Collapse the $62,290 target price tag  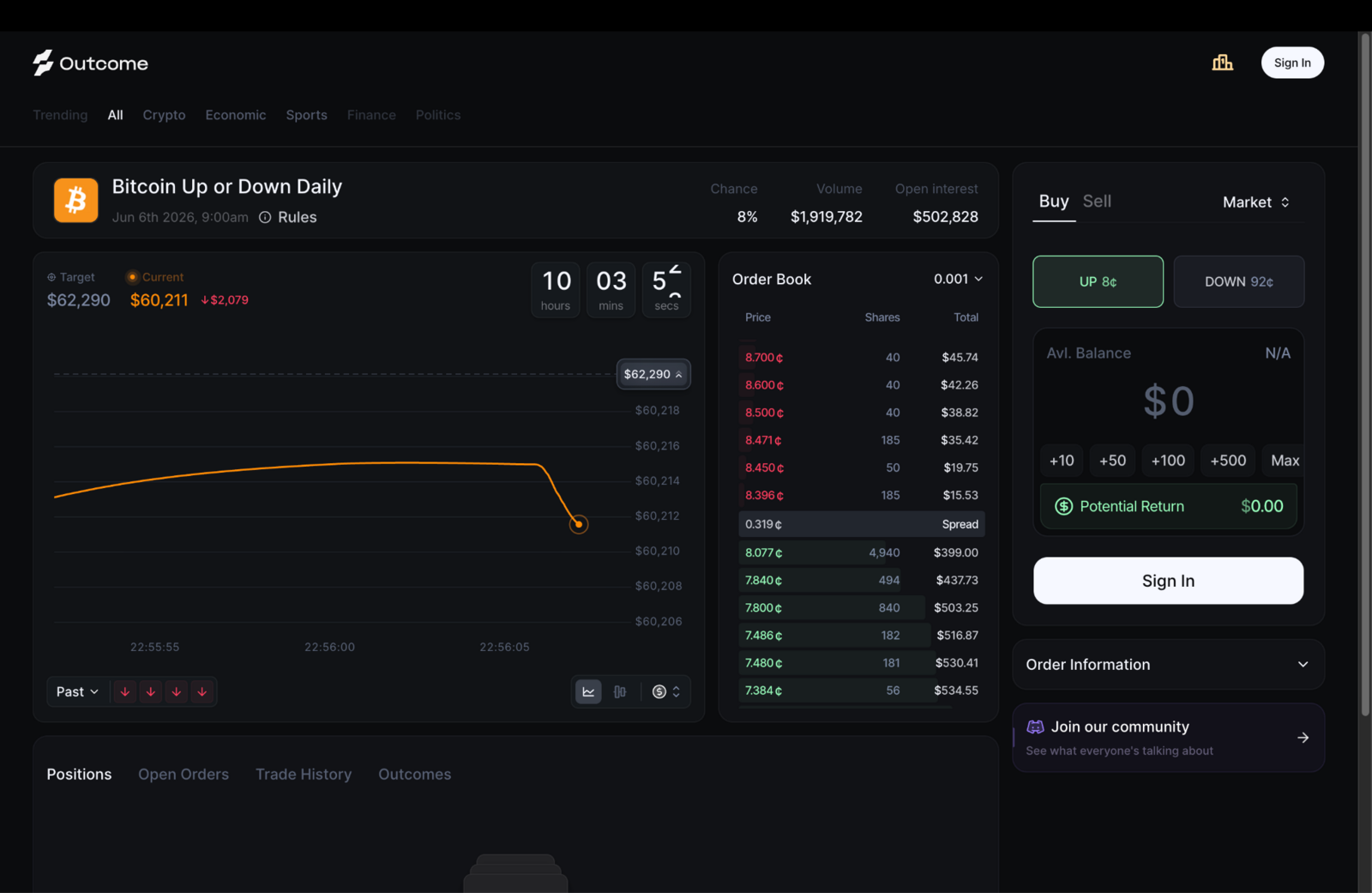[653, 374]
